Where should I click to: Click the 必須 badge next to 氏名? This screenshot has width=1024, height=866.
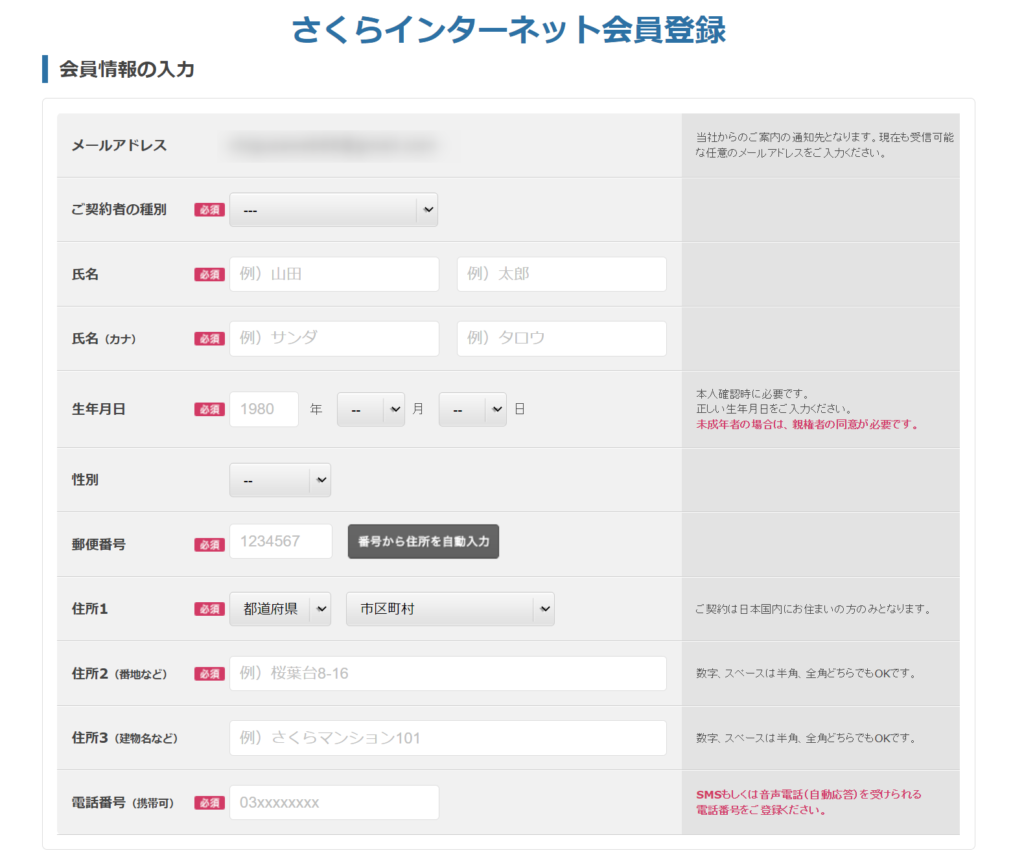pos(210,274)
